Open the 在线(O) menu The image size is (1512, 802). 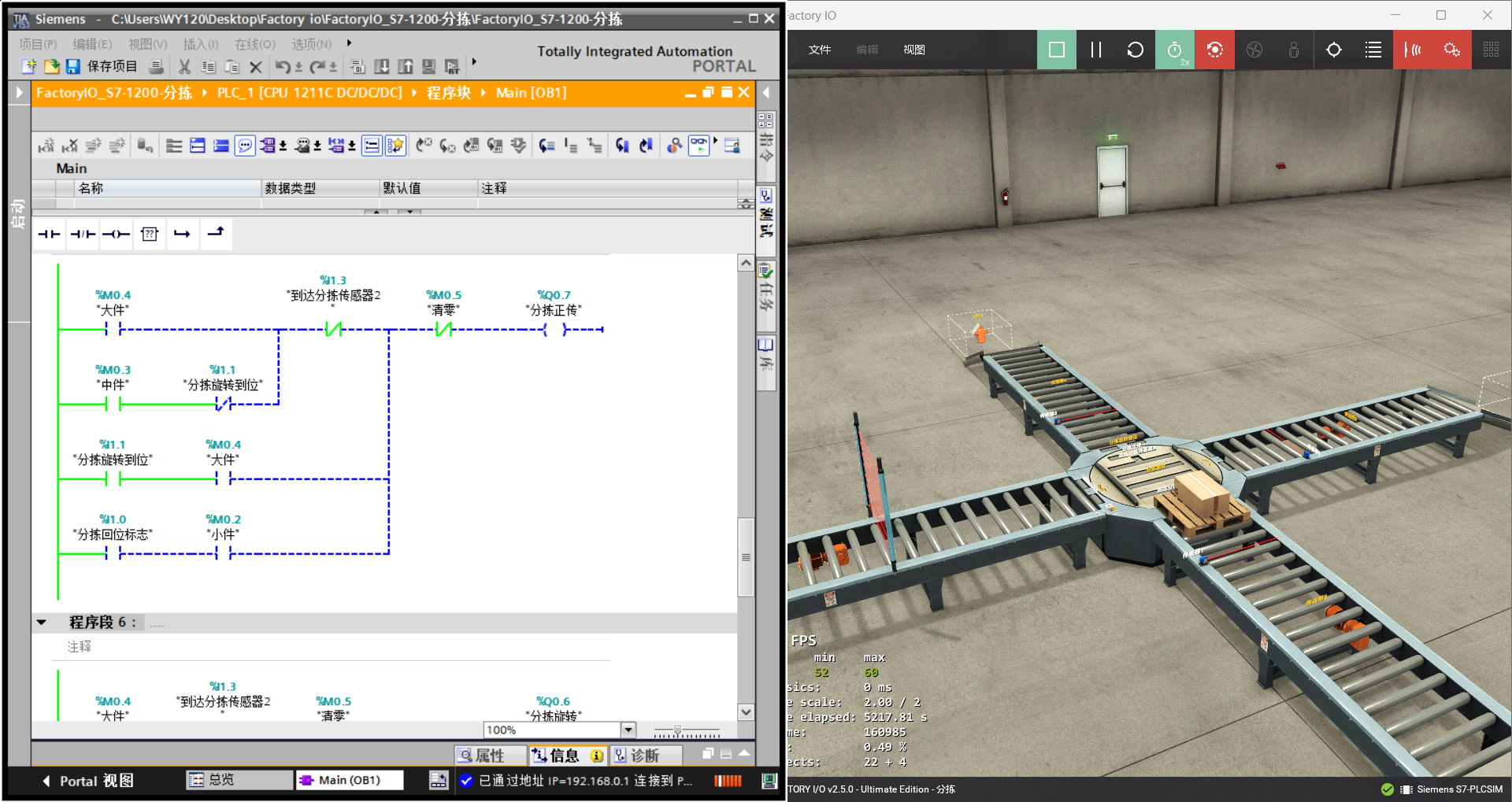pos(254,44)
